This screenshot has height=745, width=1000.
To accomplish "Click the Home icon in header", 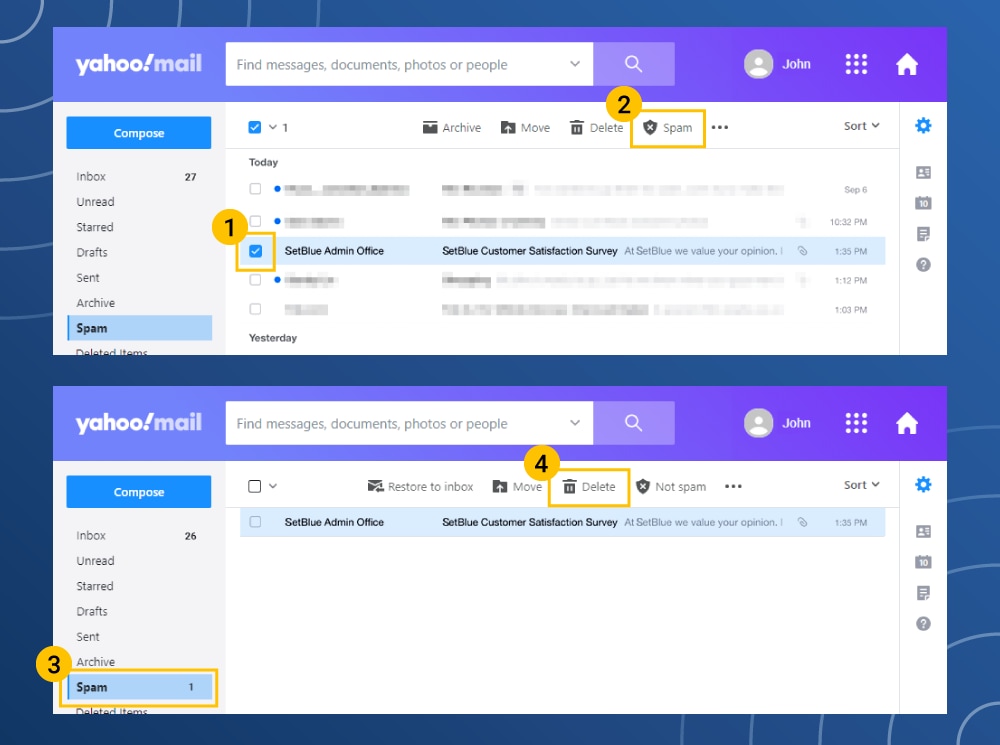I will (x=906, y=63).
